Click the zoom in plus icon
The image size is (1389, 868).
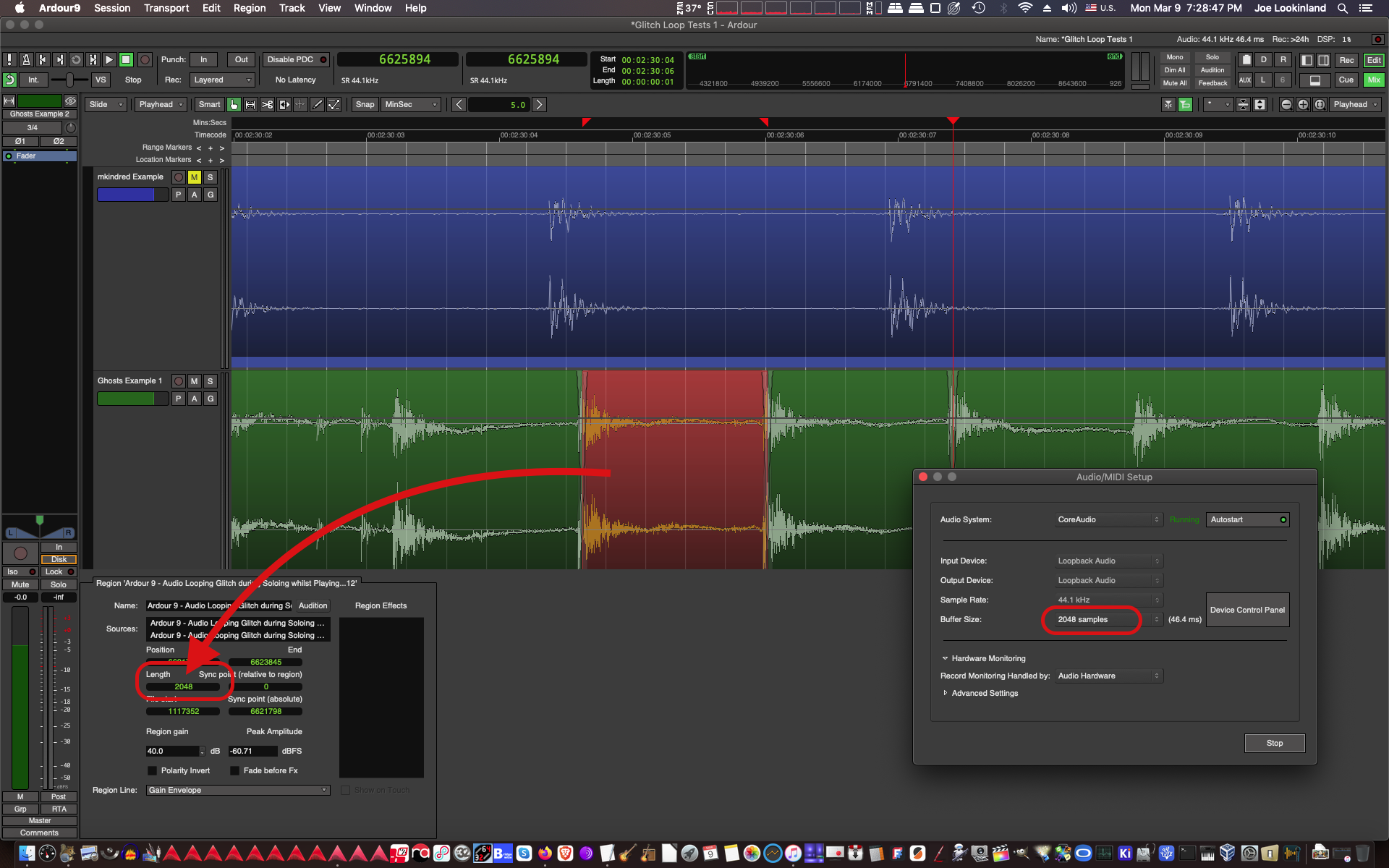[x=1303, y=105]
